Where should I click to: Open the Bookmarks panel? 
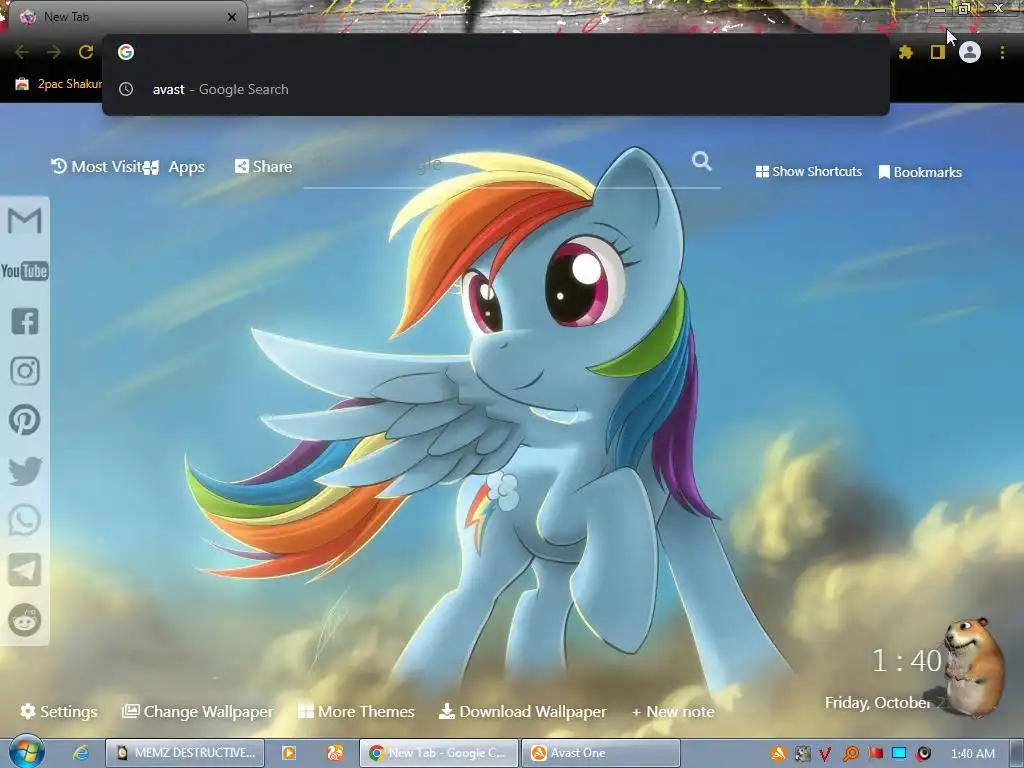(920, 172)
